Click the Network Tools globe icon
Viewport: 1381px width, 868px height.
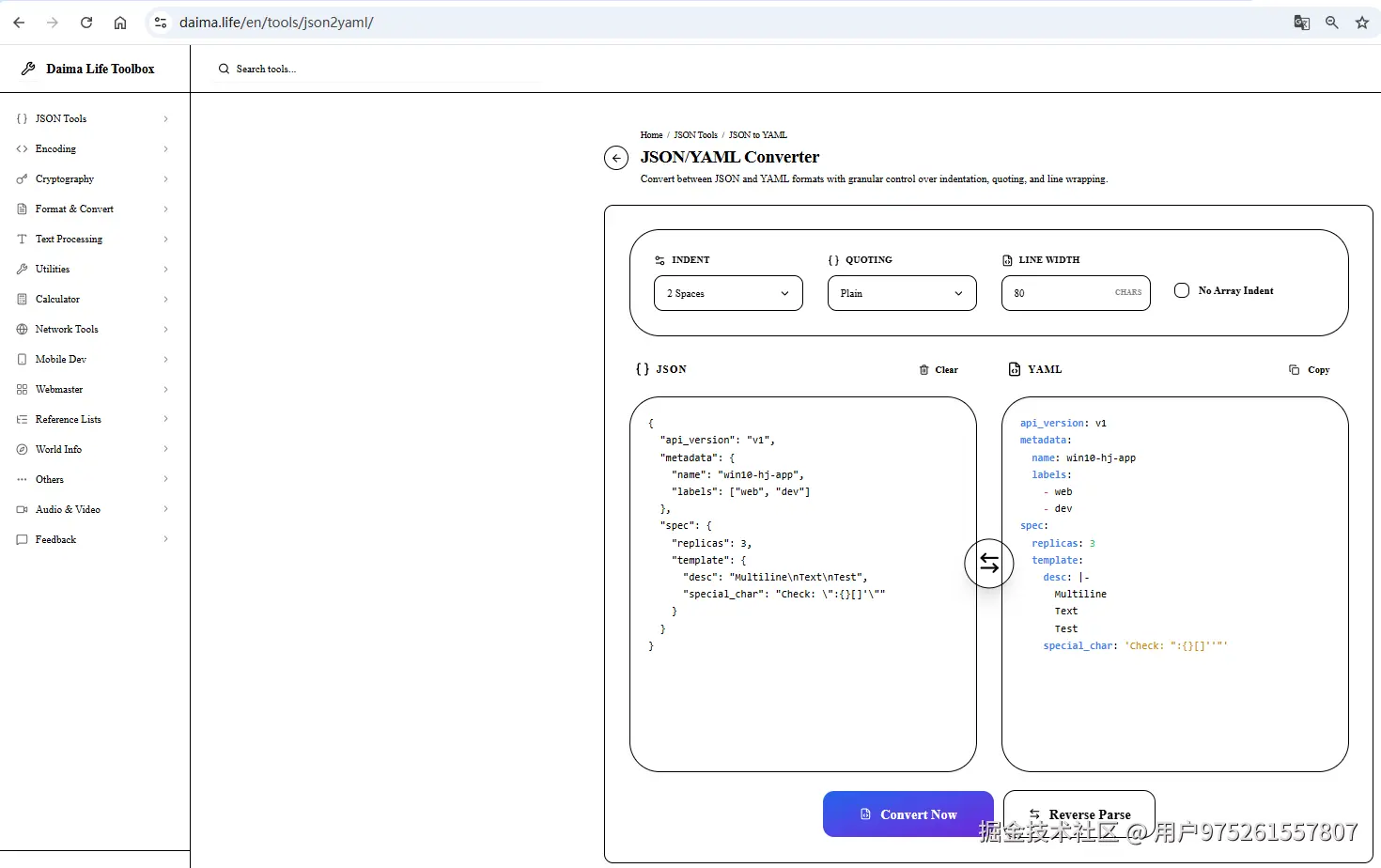point(22,329)
